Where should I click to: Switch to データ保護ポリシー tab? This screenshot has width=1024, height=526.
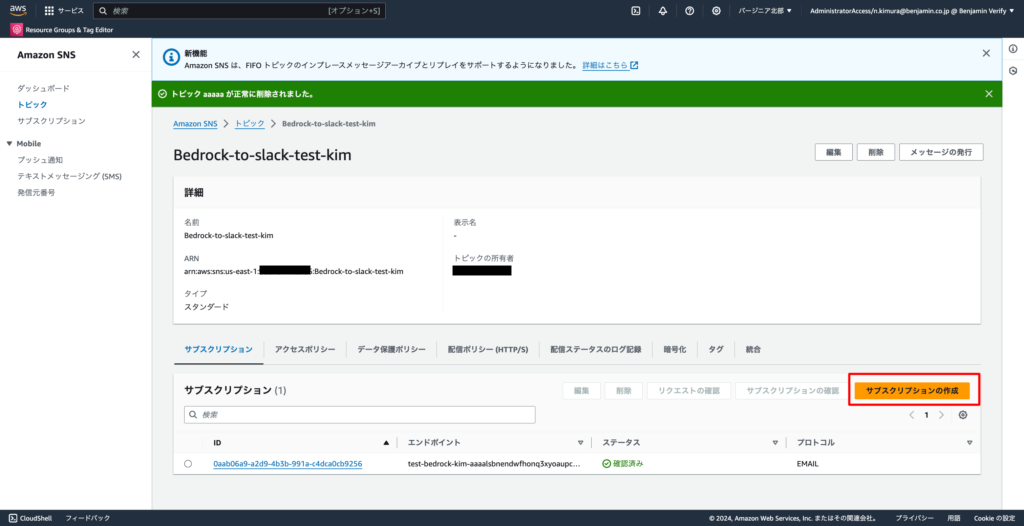click(391, 350)
